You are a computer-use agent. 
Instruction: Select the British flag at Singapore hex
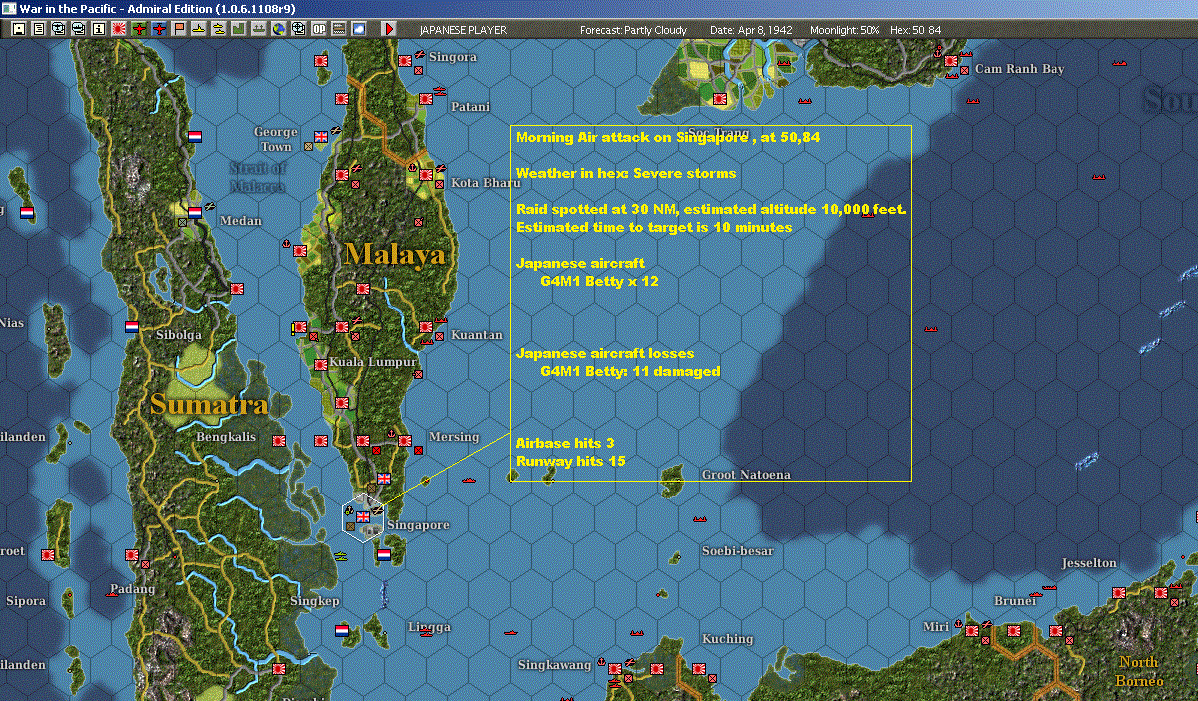point(363,517)
